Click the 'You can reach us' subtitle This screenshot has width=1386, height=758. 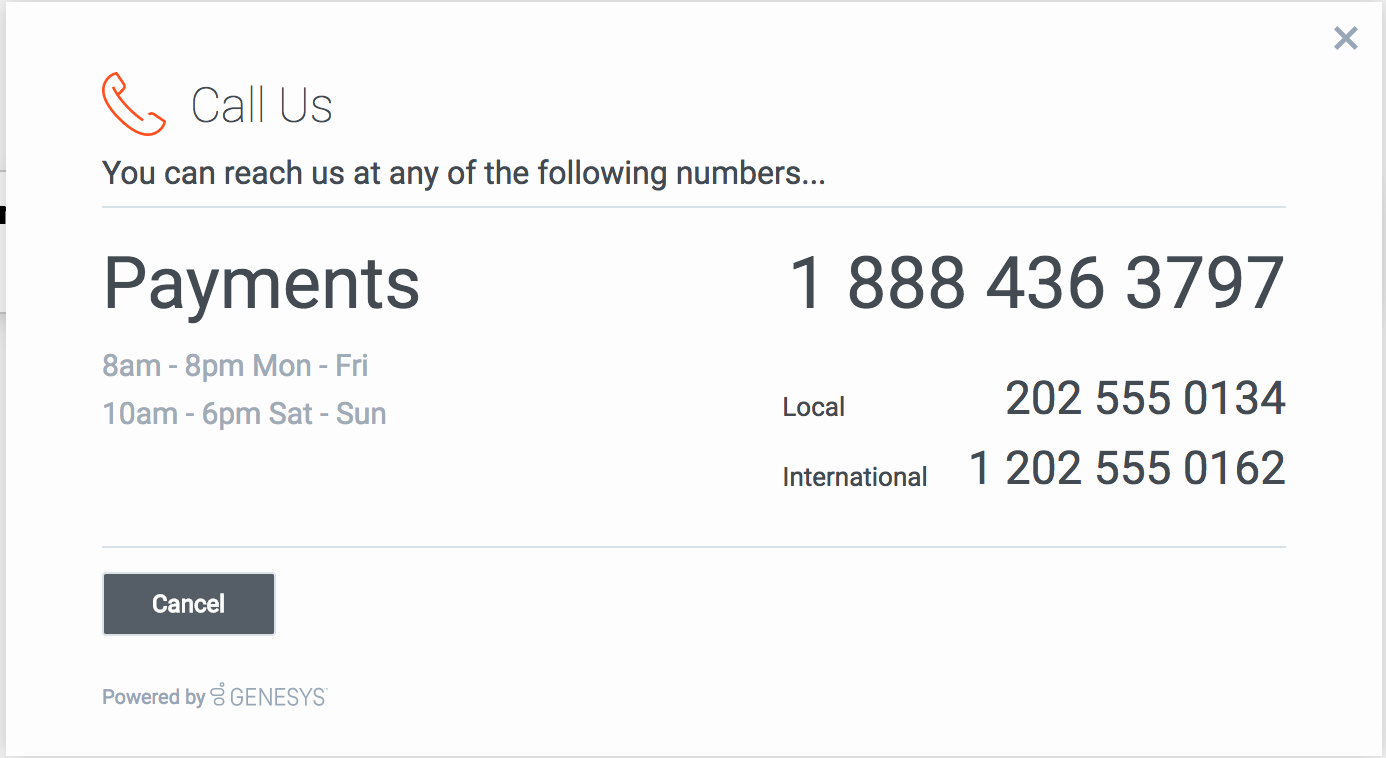[x=463, y=173]
